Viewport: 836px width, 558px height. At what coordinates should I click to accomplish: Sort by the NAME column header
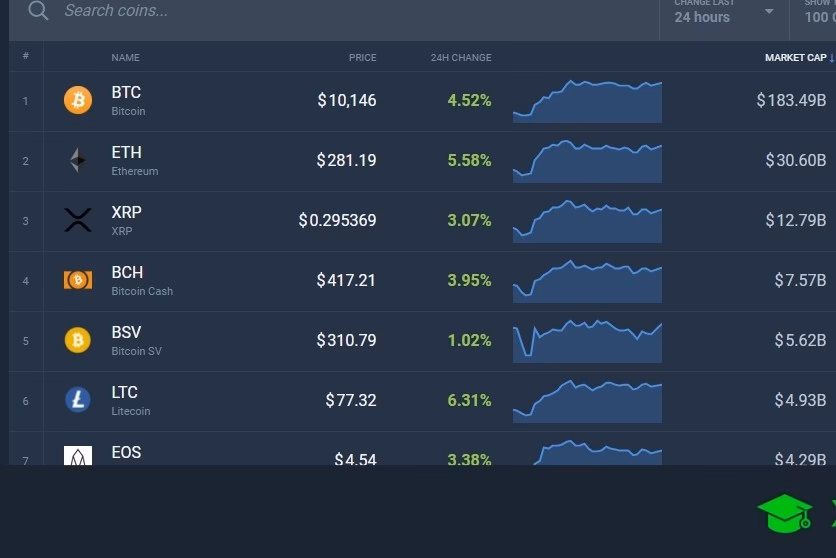coord(125,58)
